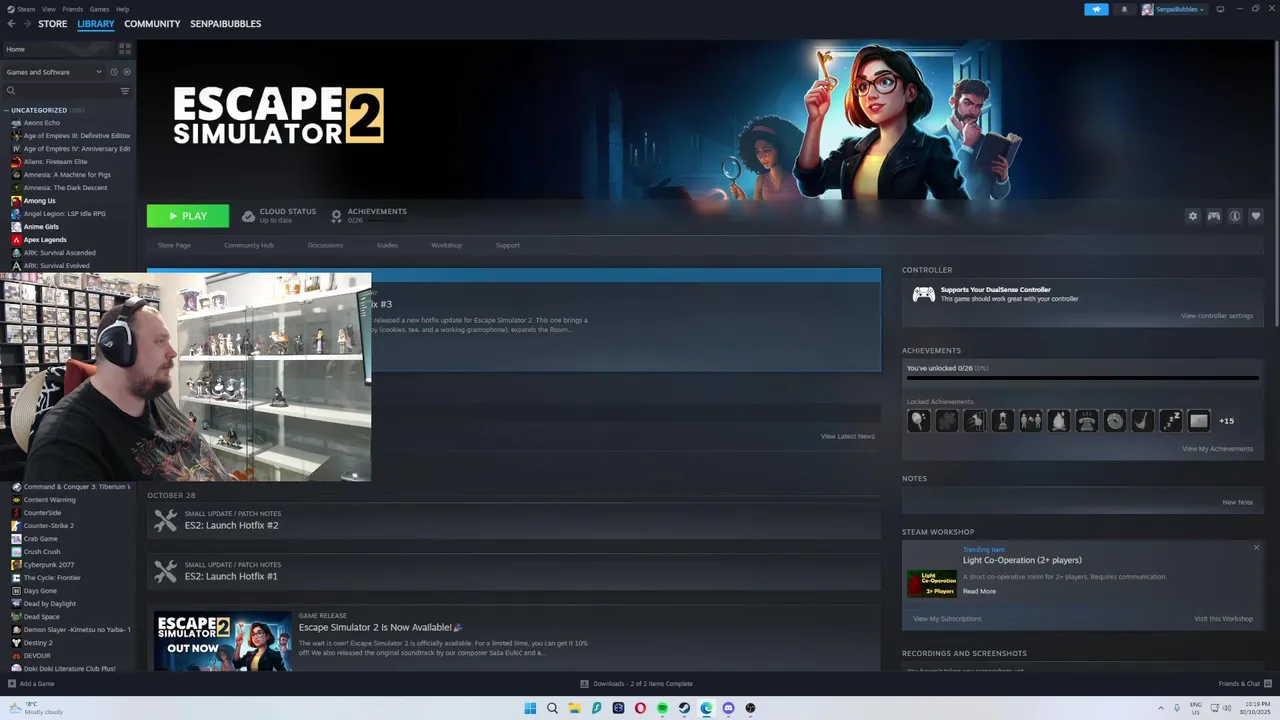Select Aliens: Fireteam Elite in library
This screenshot has width=1280, height=720.
(x=55, y=162)
